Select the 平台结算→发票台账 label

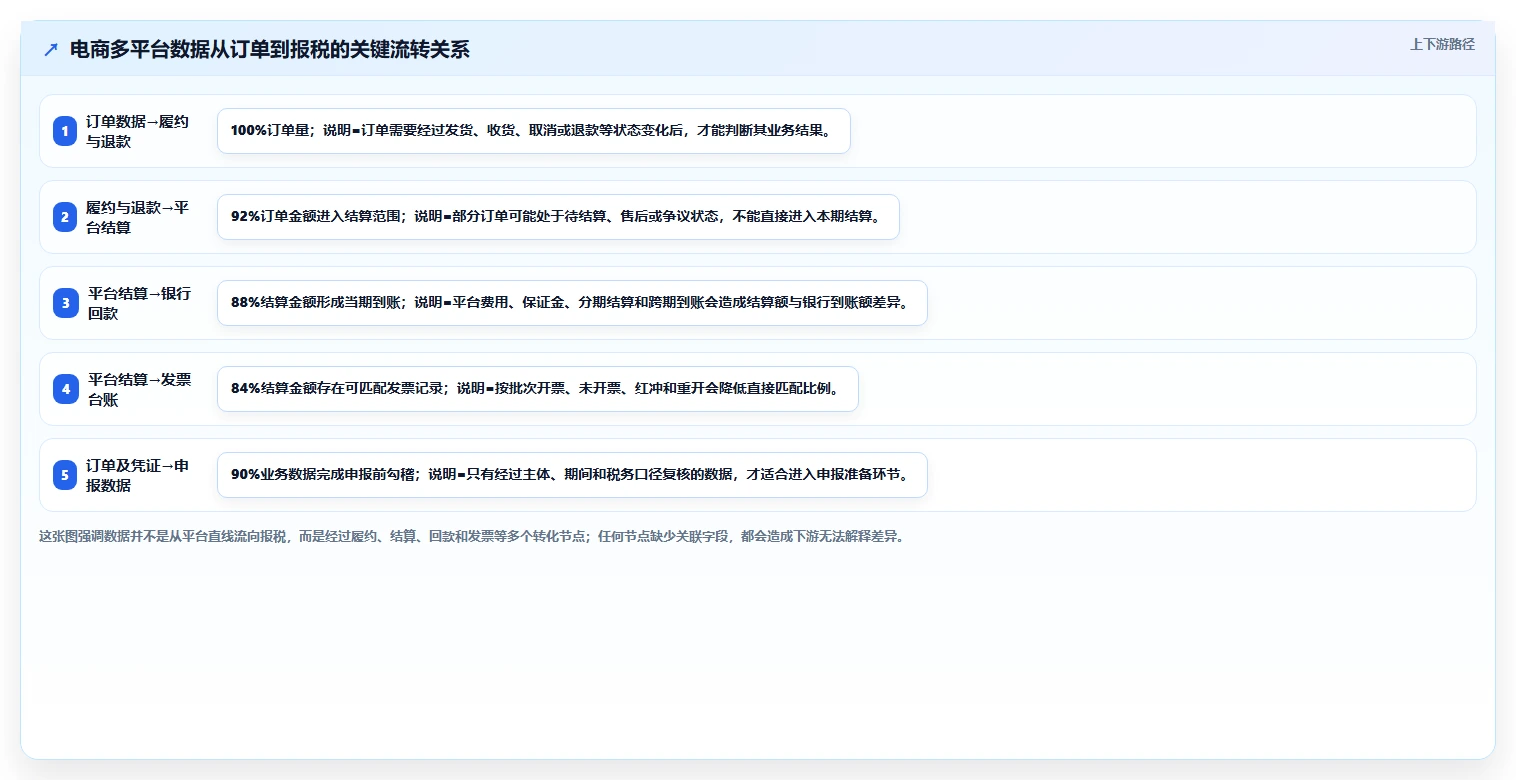(139, 389)
